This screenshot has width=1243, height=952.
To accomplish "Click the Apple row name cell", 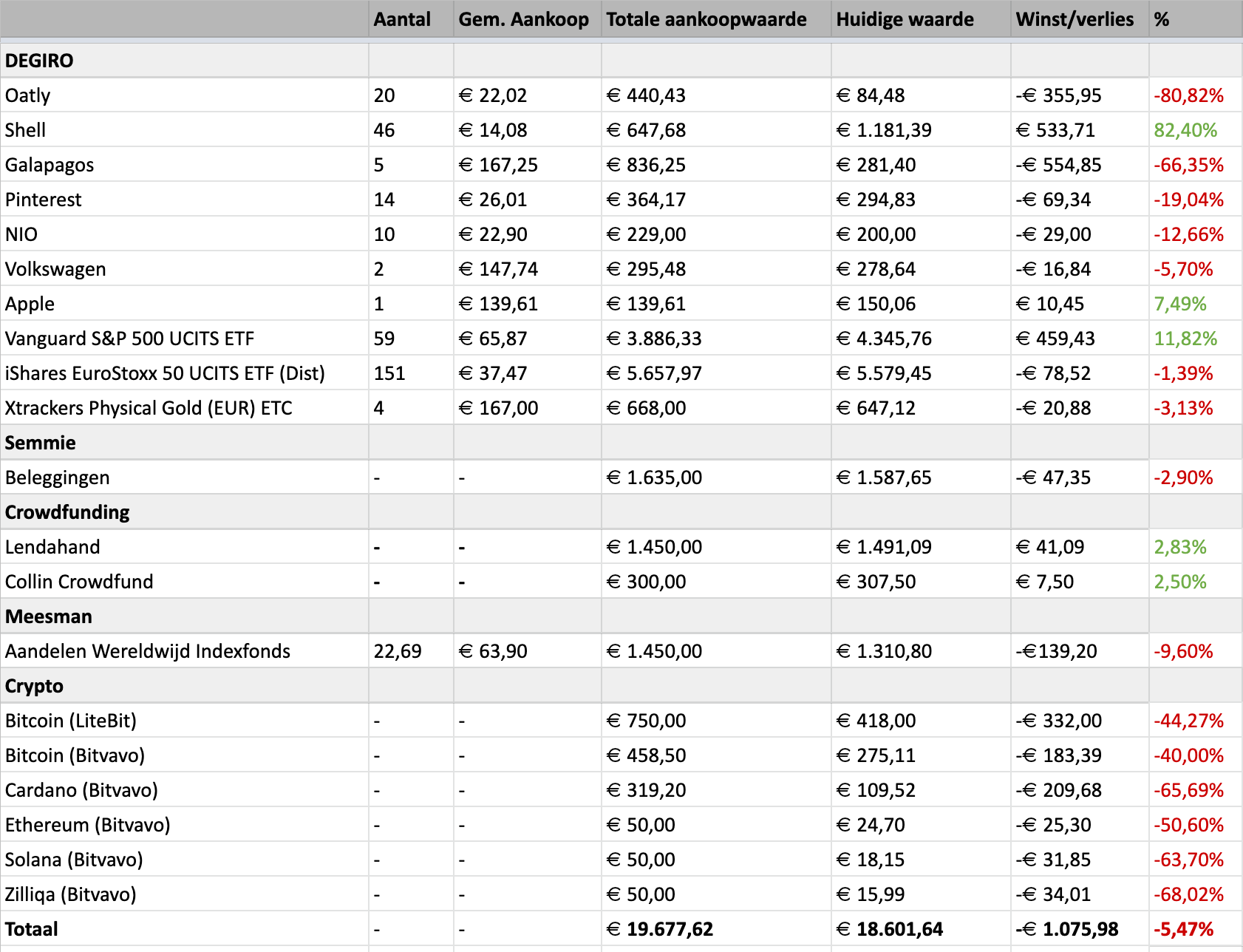I will 185,304.
